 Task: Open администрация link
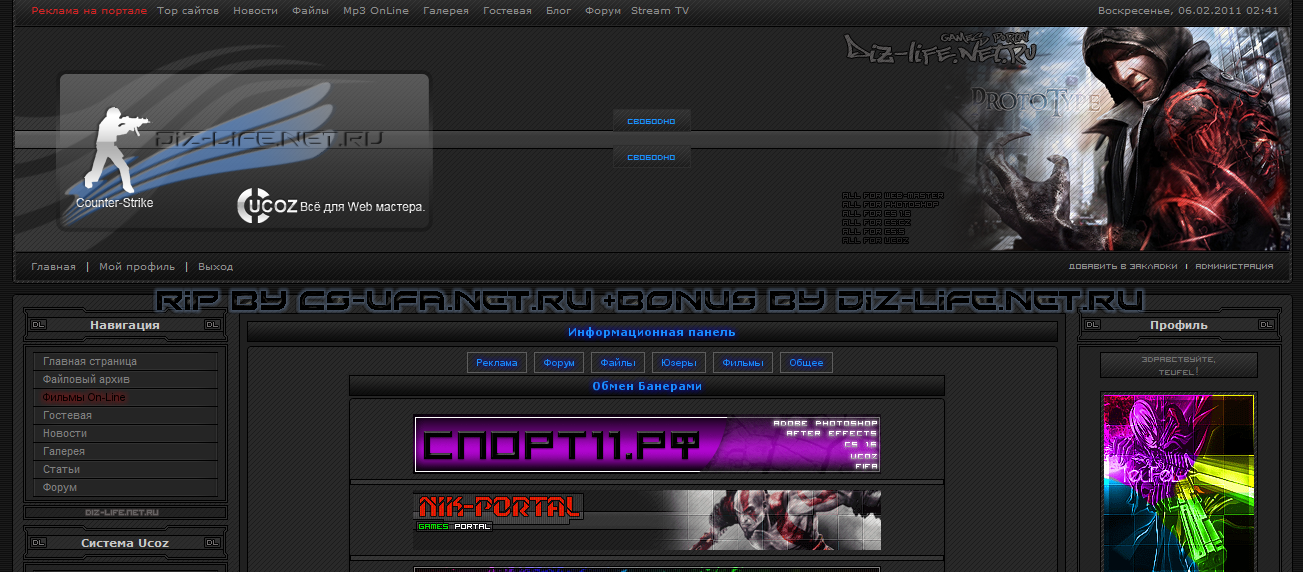1234,267
